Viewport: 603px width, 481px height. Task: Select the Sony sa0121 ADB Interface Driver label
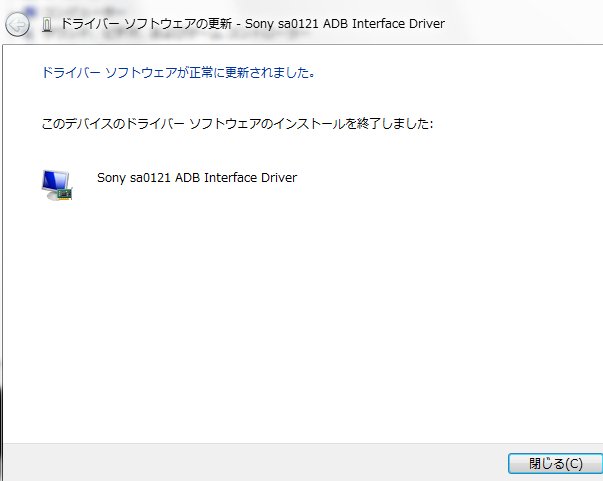point(197,178)
